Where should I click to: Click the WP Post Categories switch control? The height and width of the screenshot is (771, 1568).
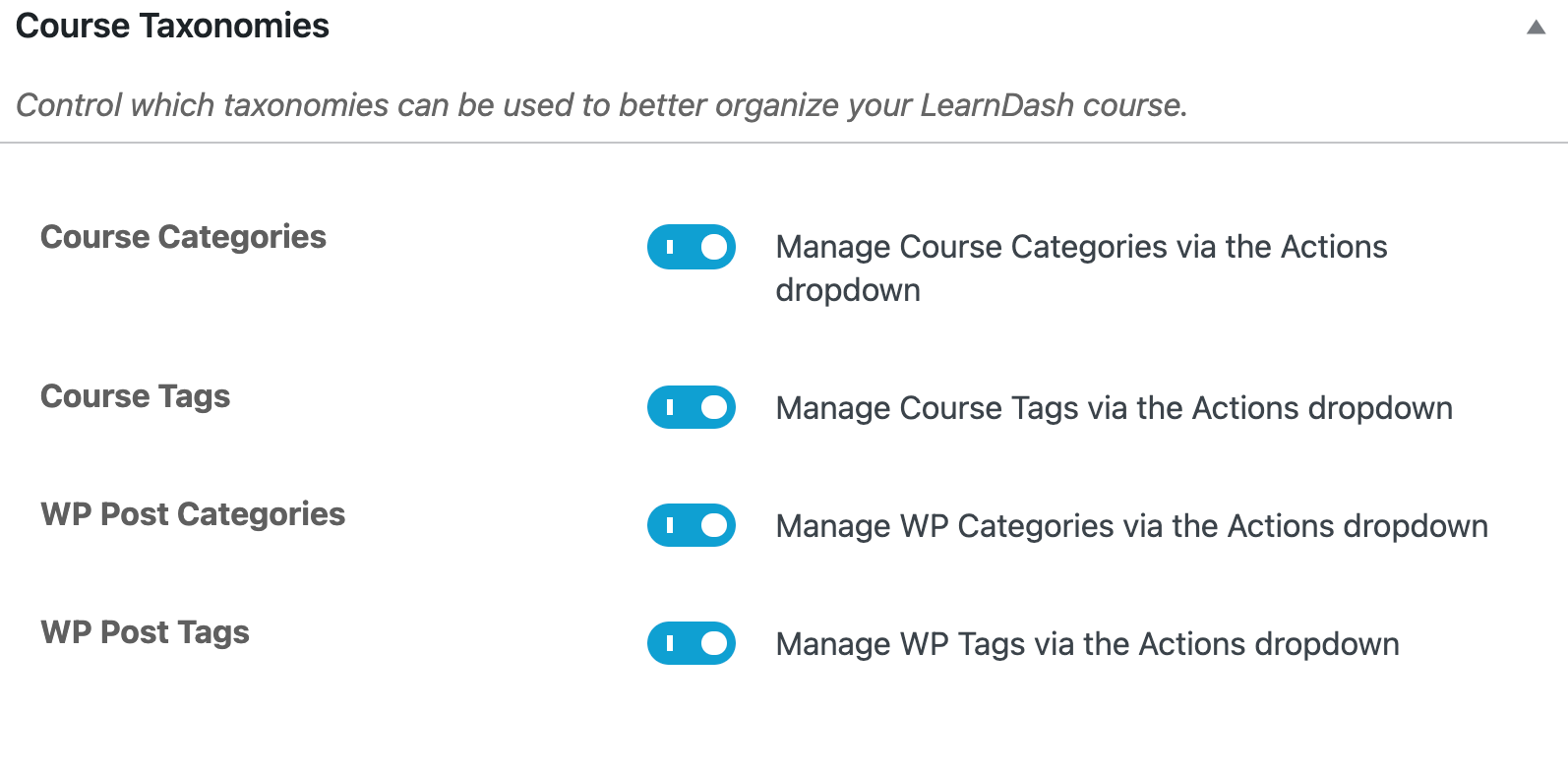[x=692, y=526]
